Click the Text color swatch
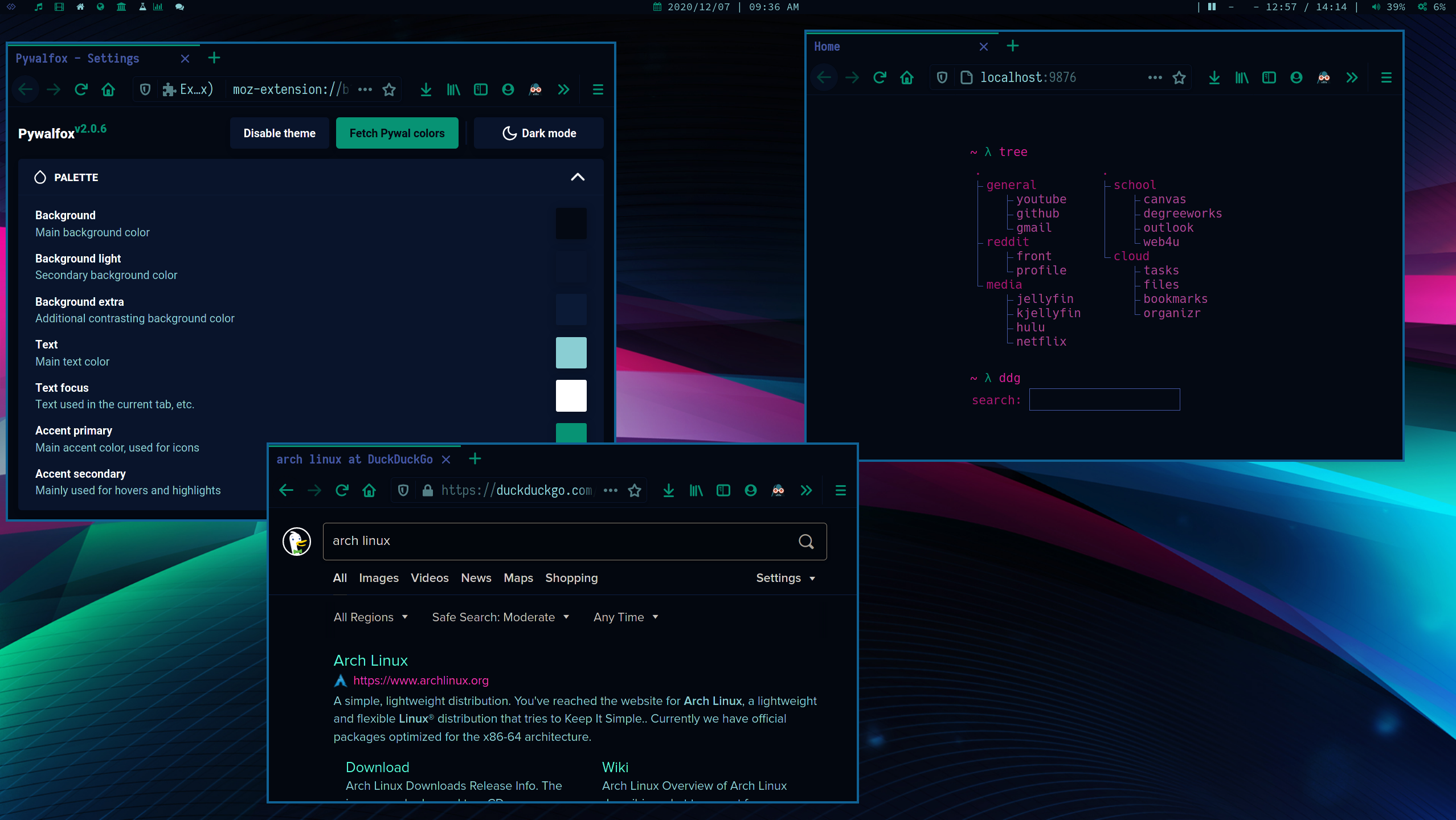Viewport: 1456px width, 820px height. point(571,352)
